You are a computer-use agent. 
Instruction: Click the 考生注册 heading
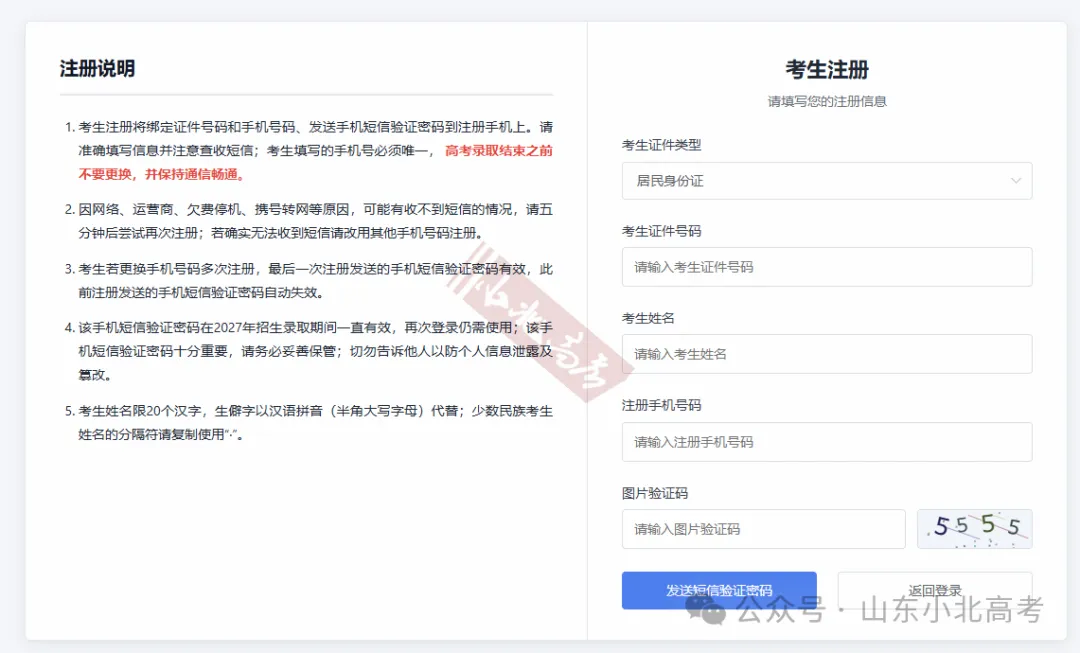[827, 70]
